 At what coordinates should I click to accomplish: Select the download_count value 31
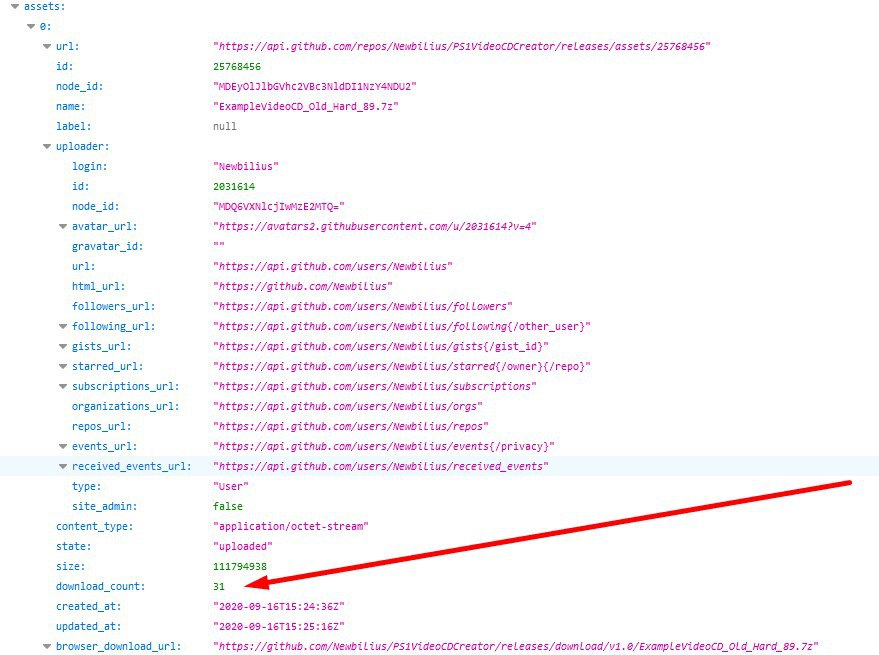tap(219, 587)
